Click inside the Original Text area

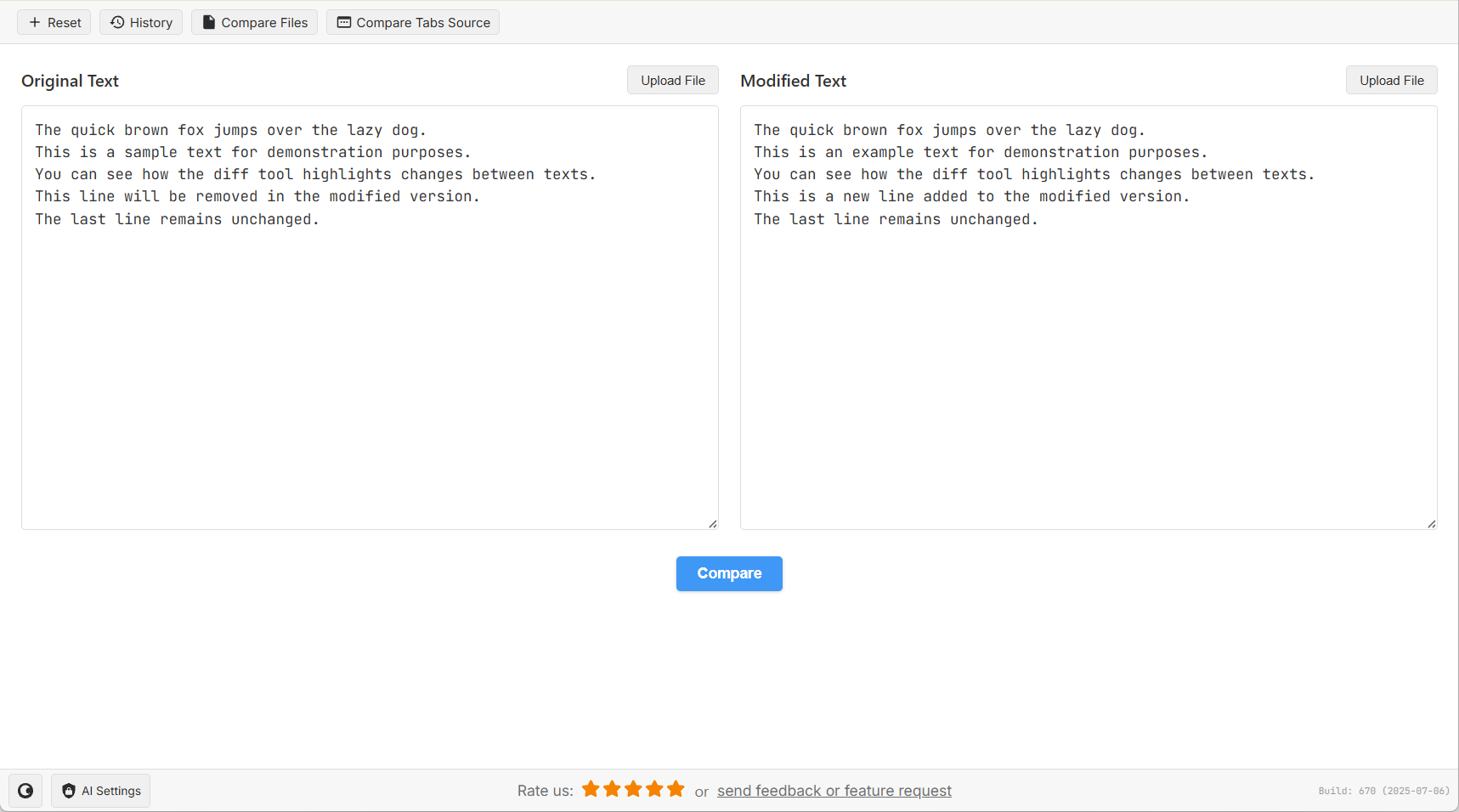370,318
